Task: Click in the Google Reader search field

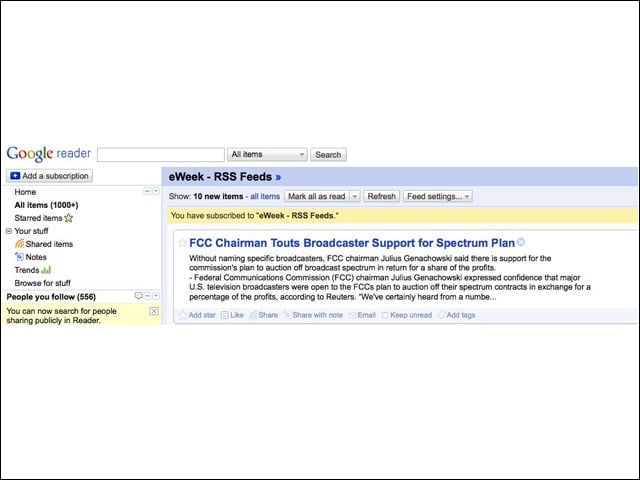Action: click(161, 155)
